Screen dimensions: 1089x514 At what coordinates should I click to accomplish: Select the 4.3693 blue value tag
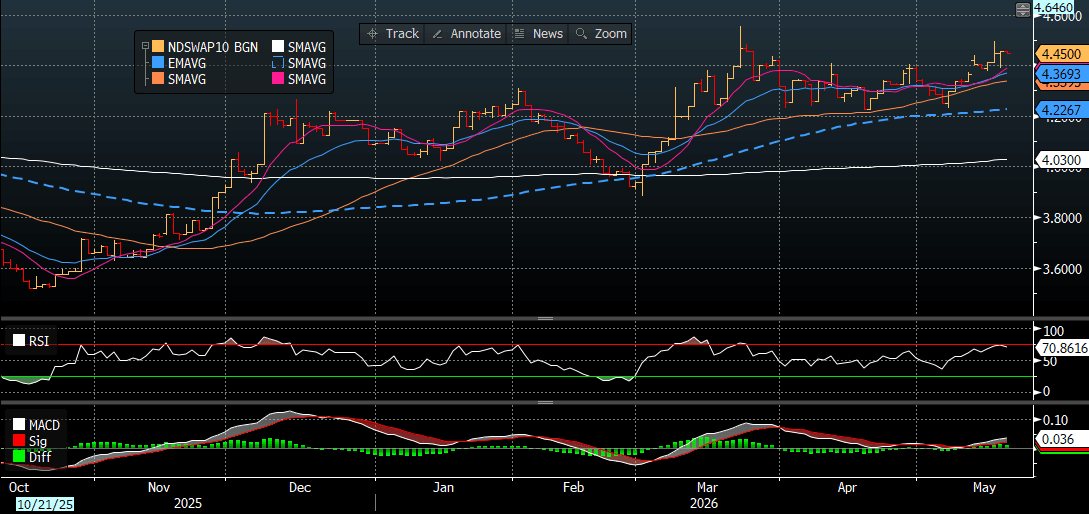pos(1062,72)
